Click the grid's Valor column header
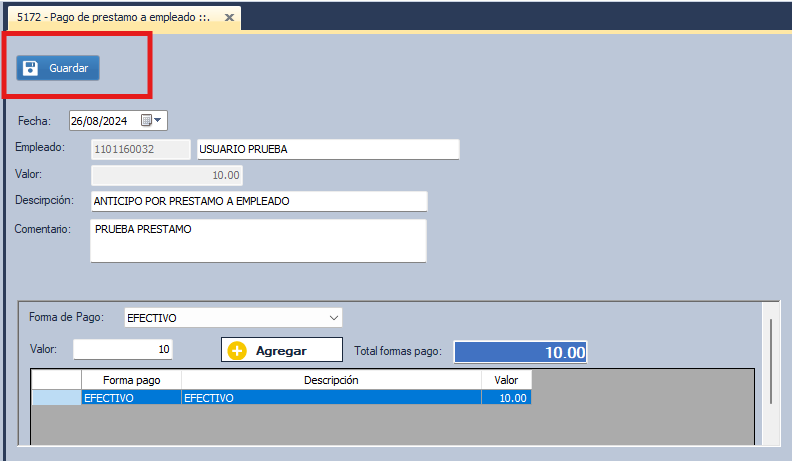This screenshot has width=792, height=461. pyautogui.click(x=506, y=380)
